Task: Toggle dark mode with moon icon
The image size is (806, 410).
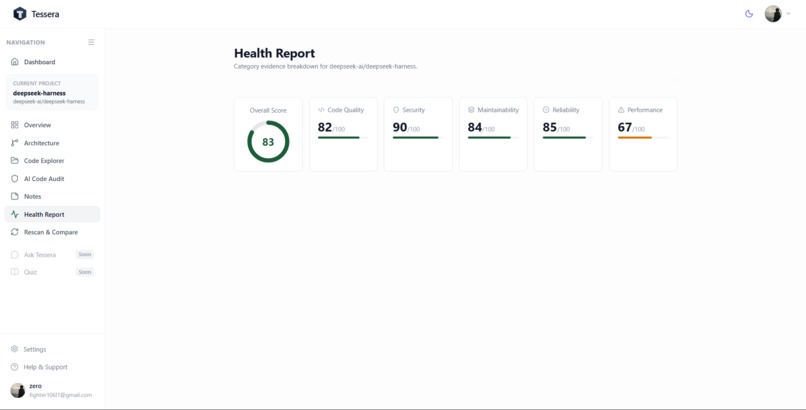Action: click(x=749, y=14)
